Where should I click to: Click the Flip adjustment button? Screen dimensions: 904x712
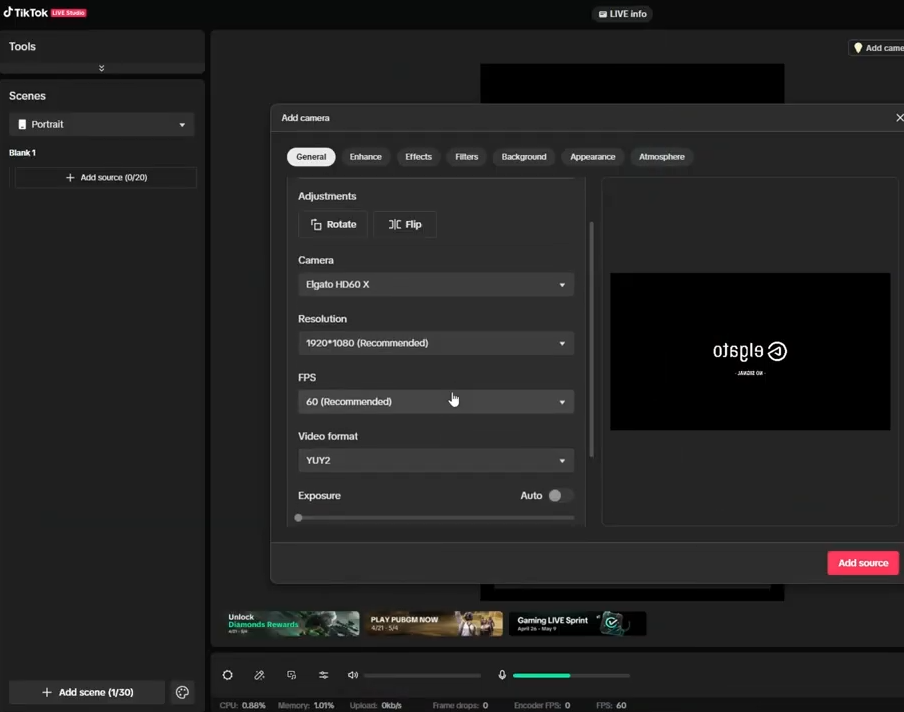[x=405, y=225]
